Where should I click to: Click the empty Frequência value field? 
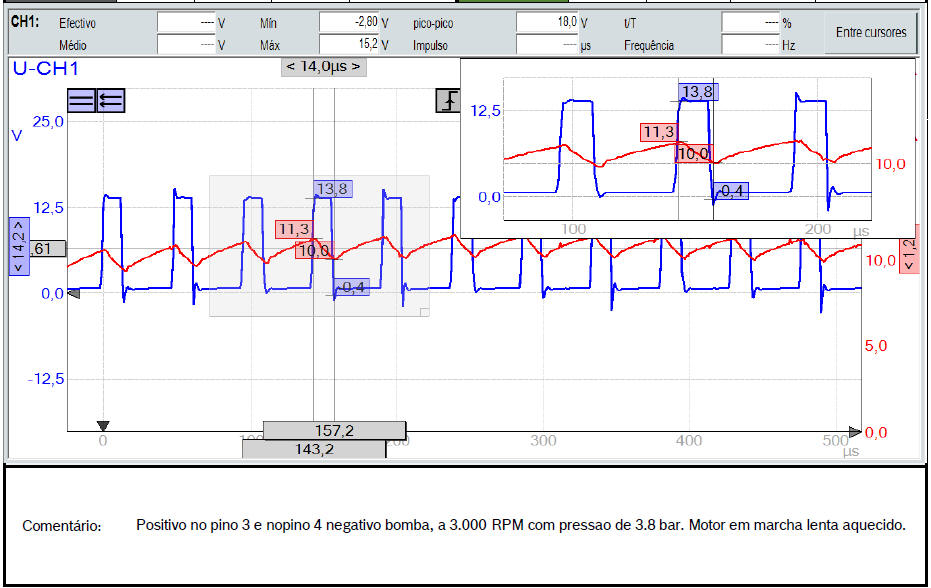click(750, 44)
